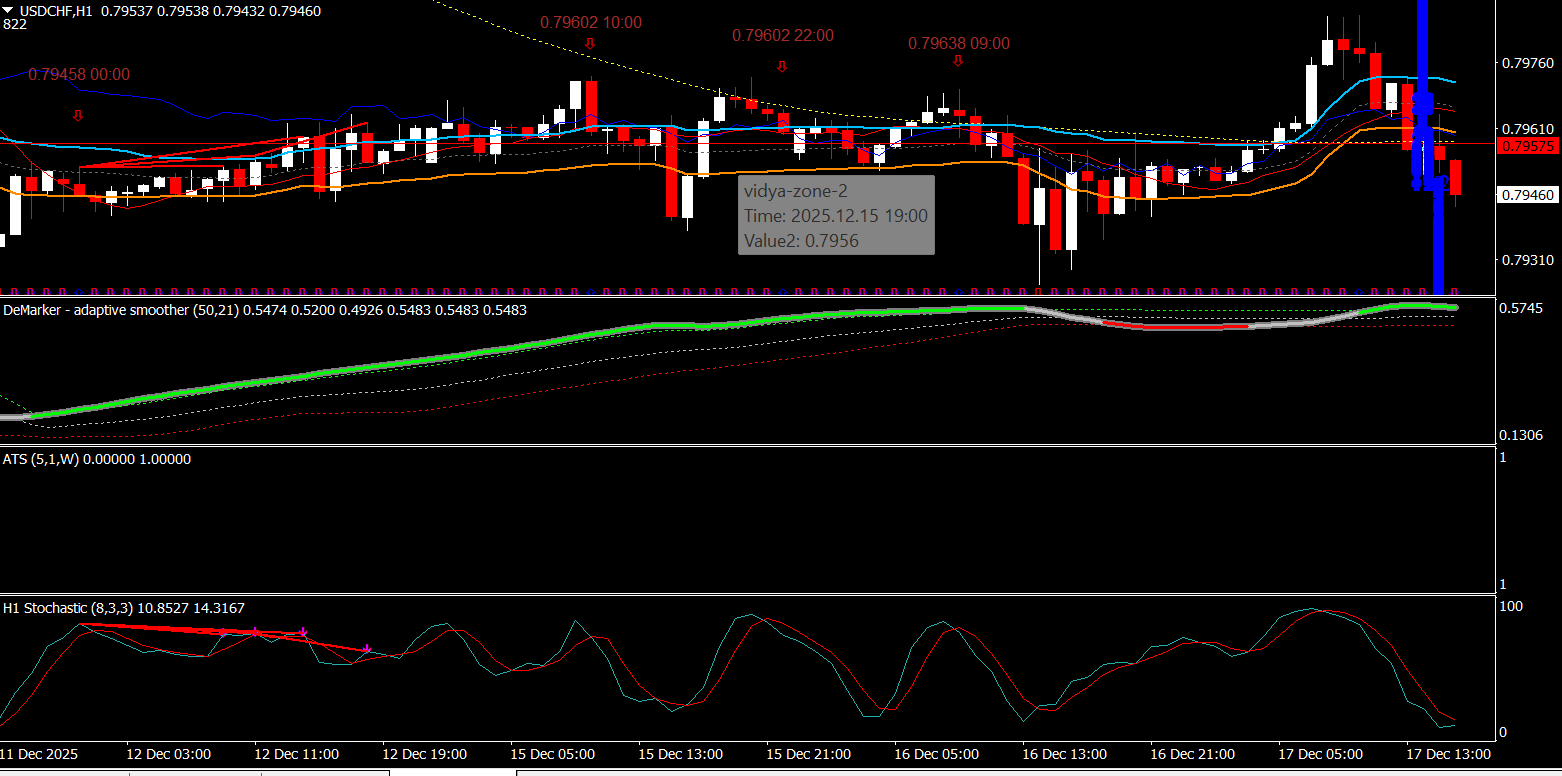Viewport: 1562px width, 776px height.
Task: Click the 0.79760 price on the scale
Action: [1527, 63]
